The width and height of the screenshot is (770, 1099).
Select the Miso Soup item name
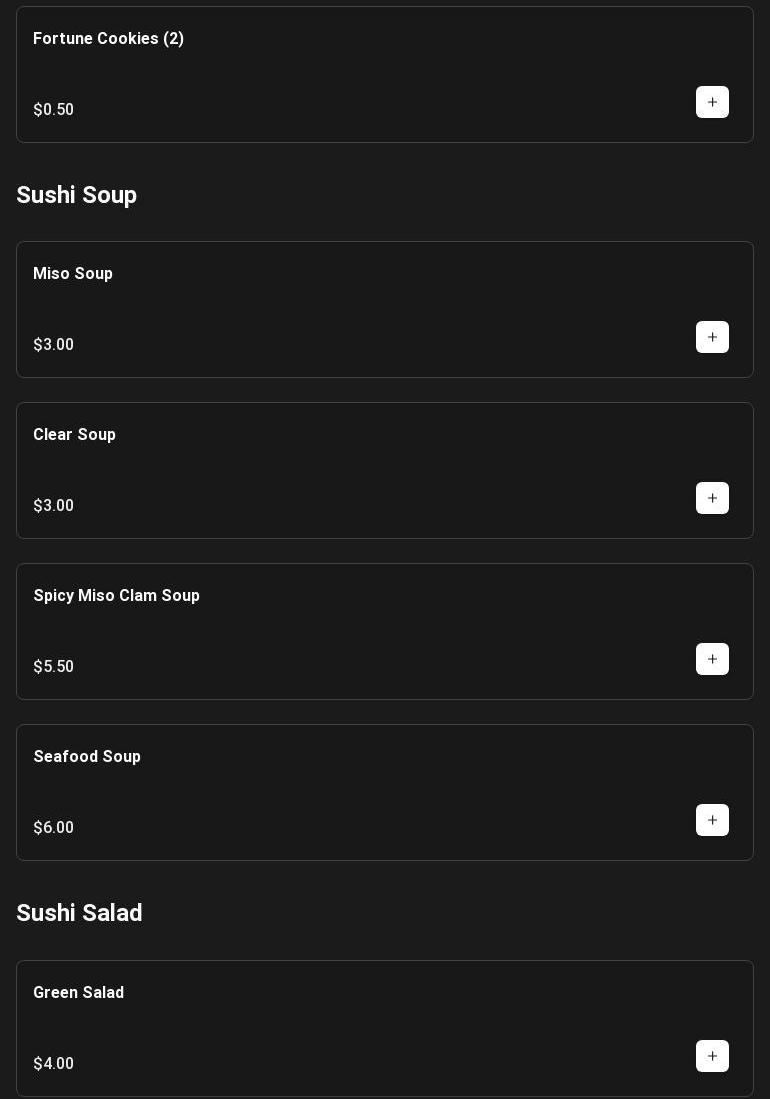[73, 274]
